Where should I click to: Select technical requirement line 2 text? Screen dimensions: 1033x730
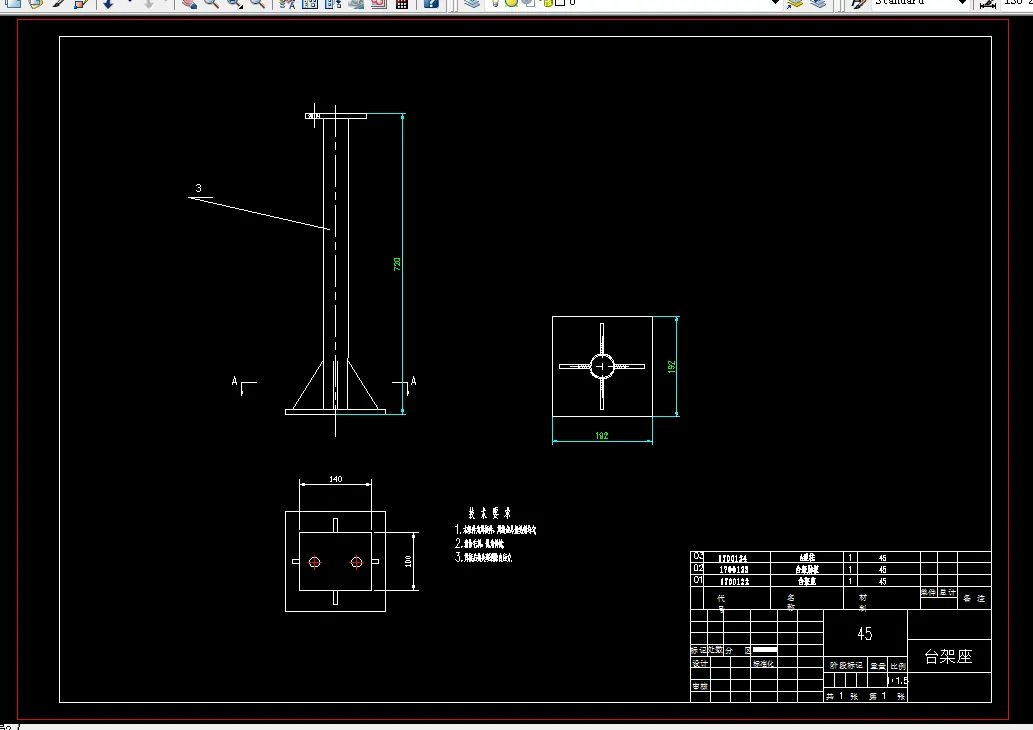tap(479, 544)
